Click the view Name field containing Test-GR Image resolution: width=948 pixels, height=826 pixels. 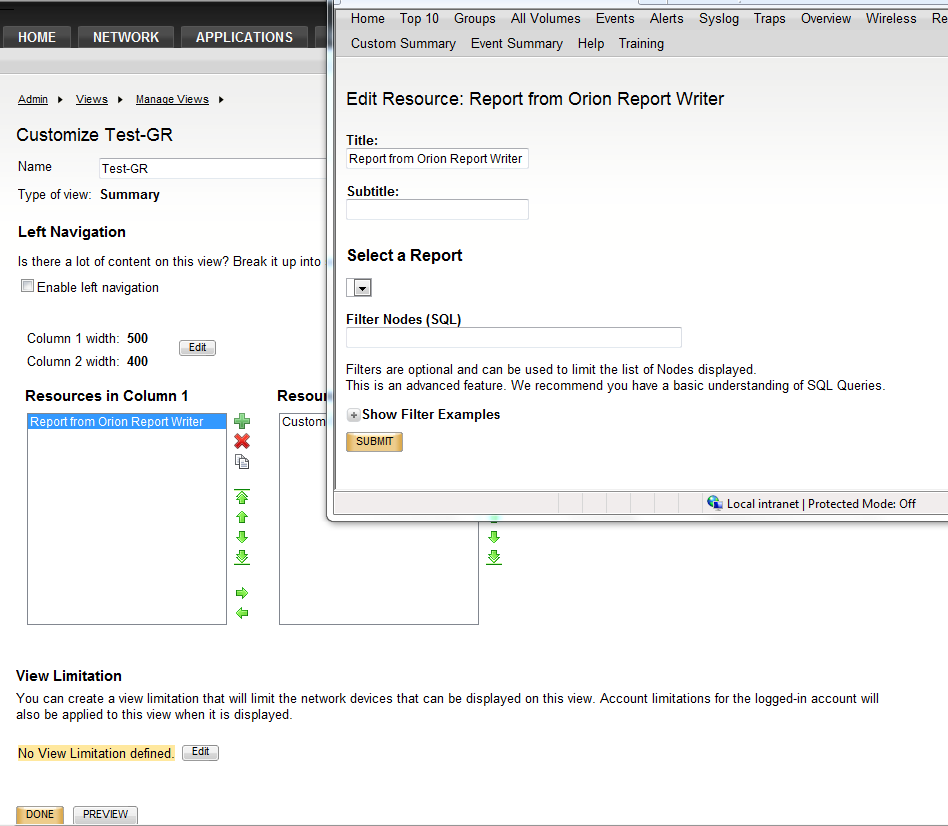tap(213, 168)
